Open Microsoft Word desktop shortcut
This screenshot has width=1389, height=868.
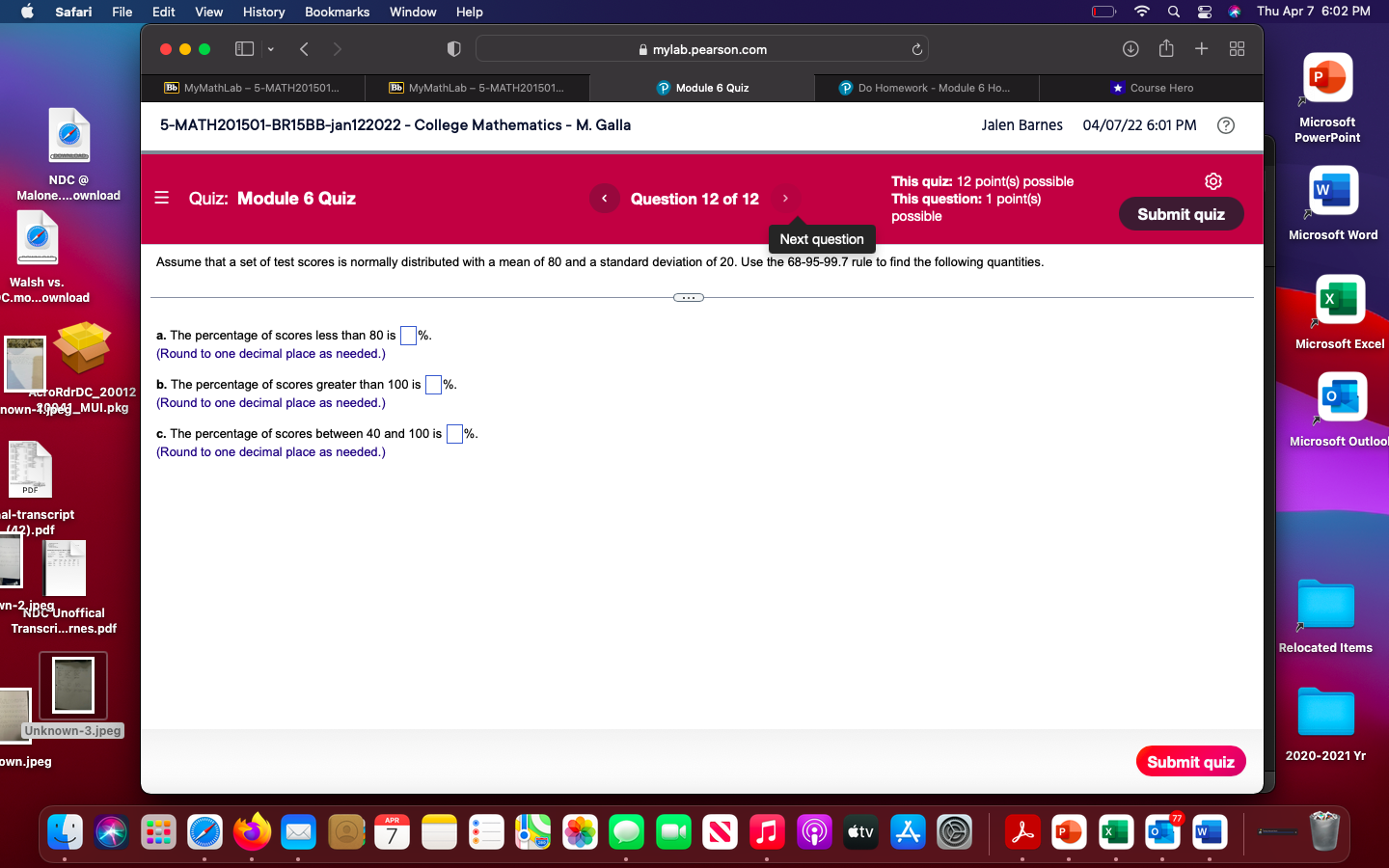tap(1333, 191)
